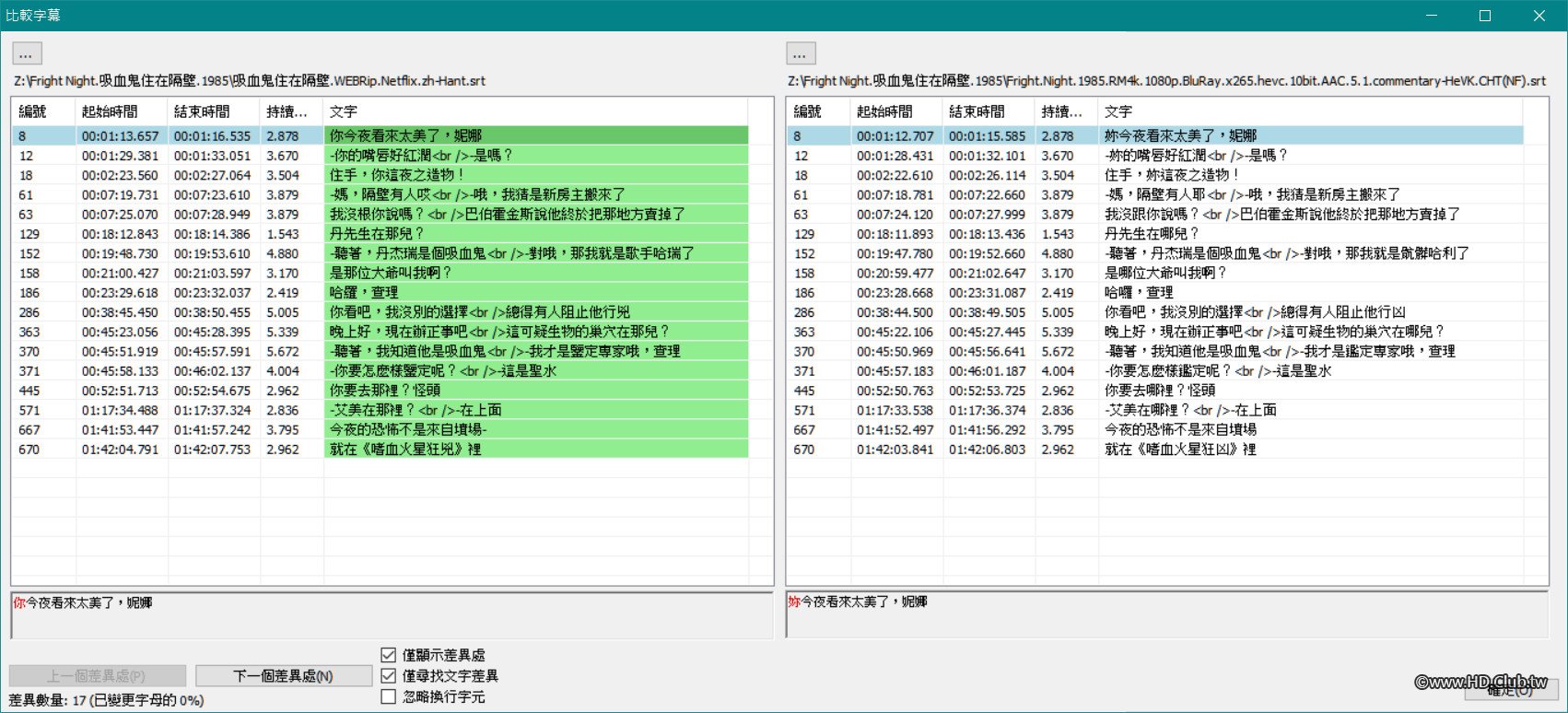Screen dimensions: 1568x713
Task: Click the 編號 header in the BluRay list
Action: (x=818, y=111)
